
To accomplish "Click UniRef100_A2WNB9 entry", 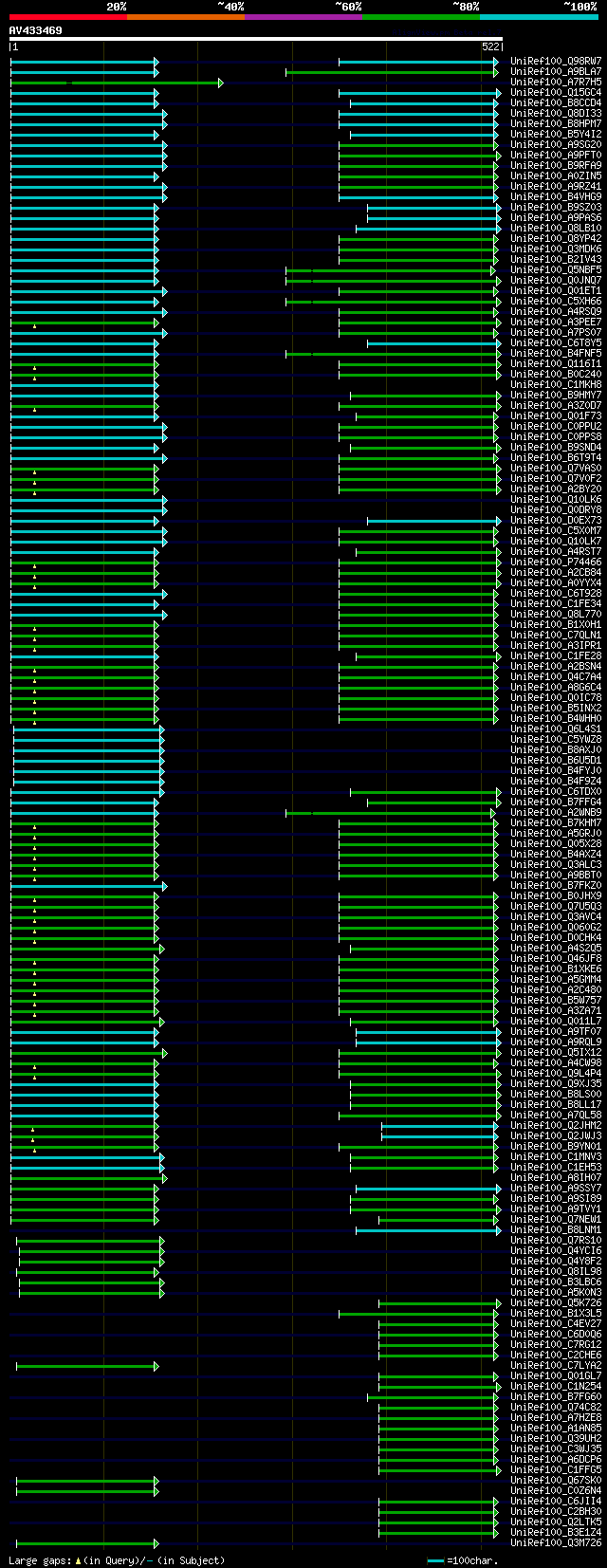I will pyautogui.click(x=556, y=812).
